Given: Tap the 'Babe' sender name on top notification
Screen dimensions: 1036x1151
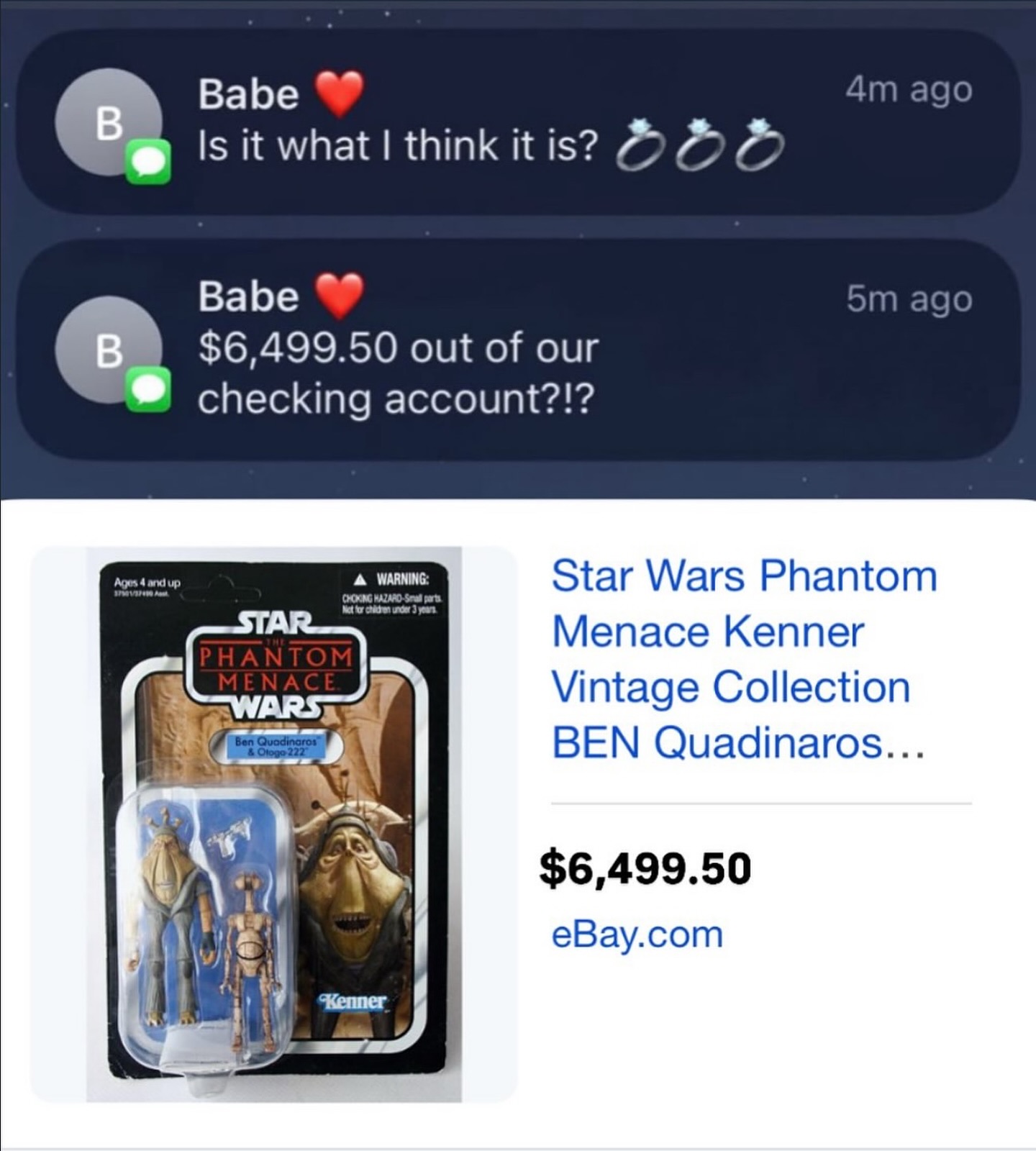Looking at the screenshot, I should point(248,94).
